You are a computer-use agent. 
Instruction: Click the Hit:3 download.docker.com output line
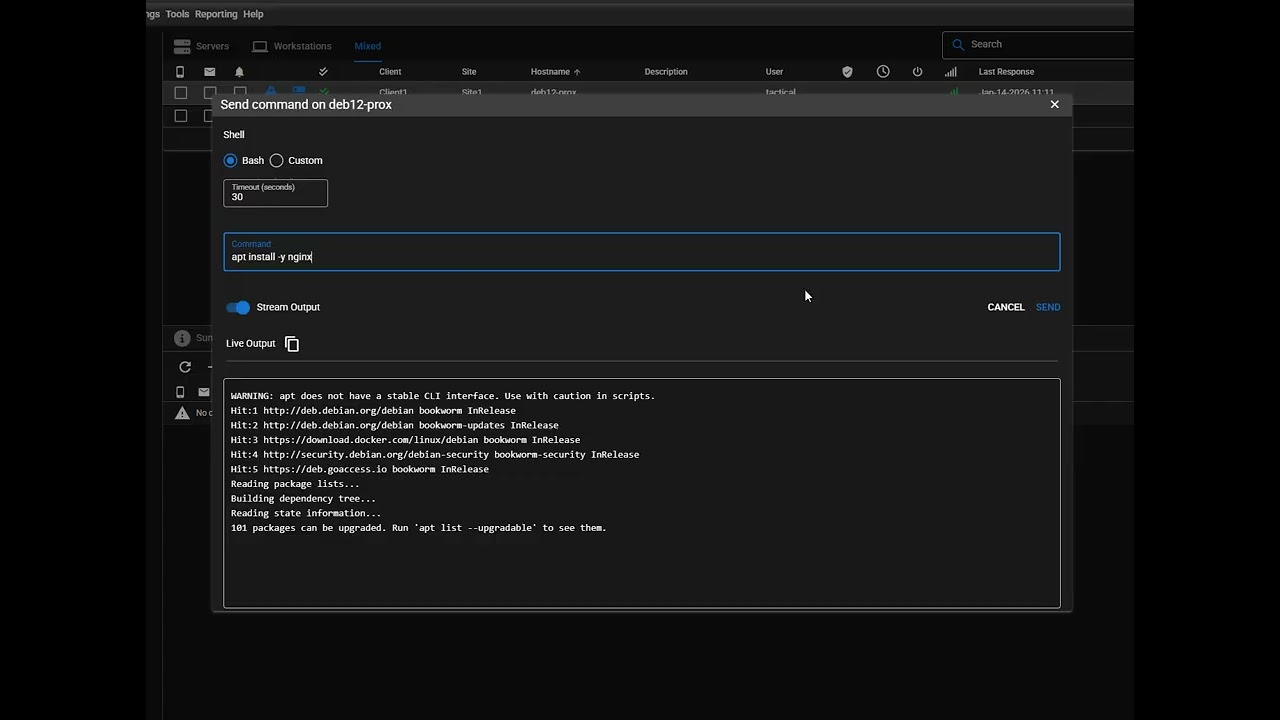(405, 440)
